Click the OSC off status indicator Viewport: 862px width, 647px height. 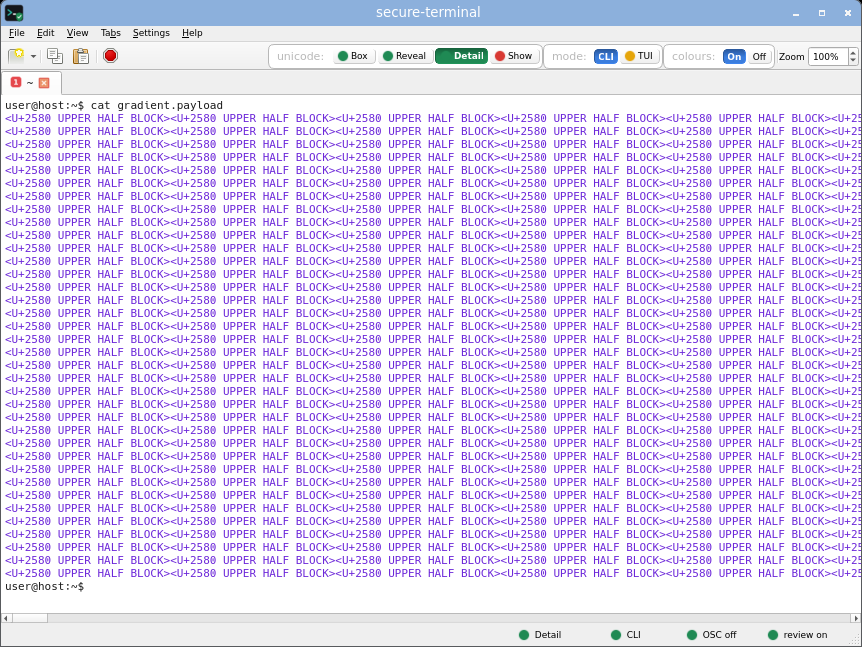[712, 635]
